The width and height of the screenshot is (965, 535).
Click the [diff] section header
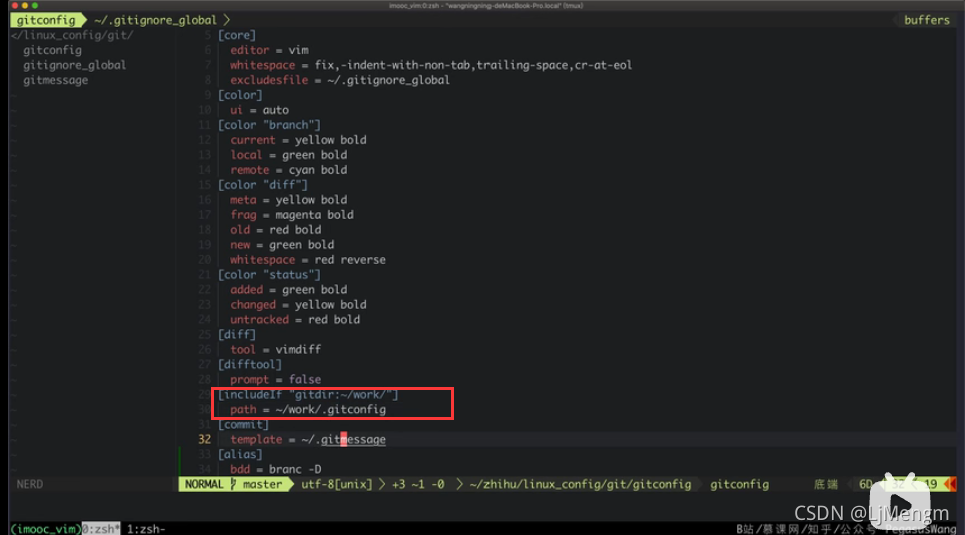pos(237,334)
